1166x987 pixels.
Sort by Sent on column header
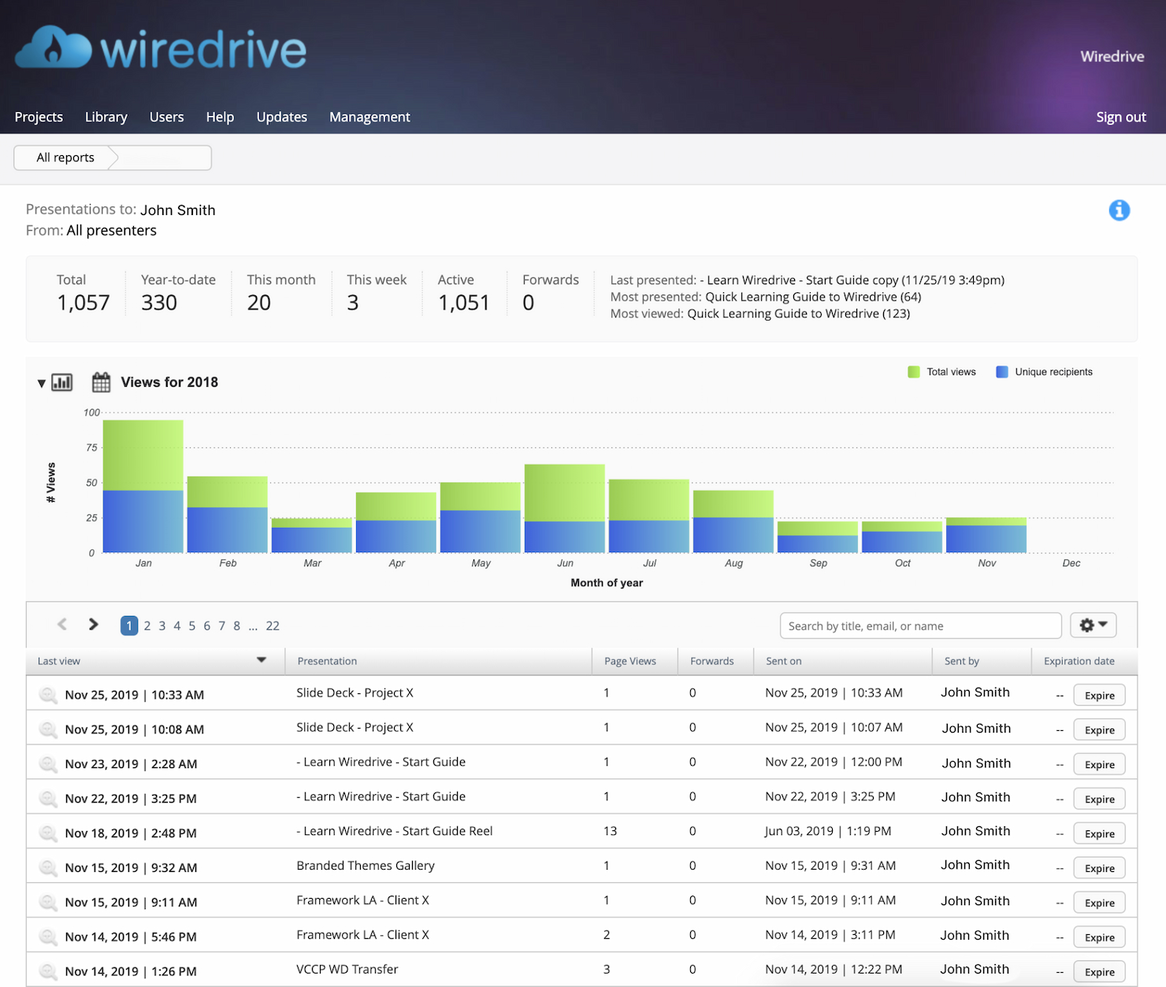[784, 660]
